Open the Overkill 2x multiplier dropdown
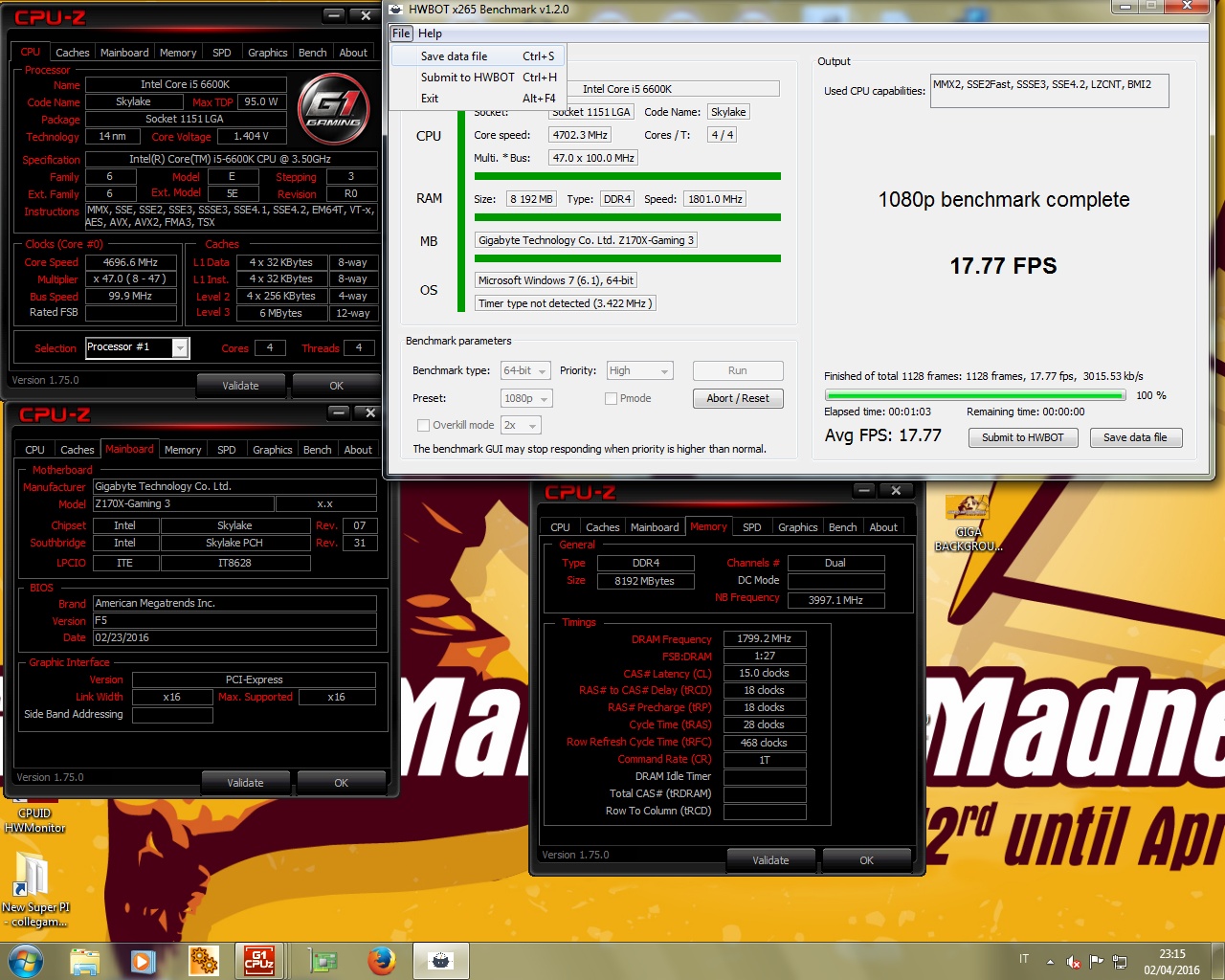Viewport: 1225px width, 980px height. [521, 425]
